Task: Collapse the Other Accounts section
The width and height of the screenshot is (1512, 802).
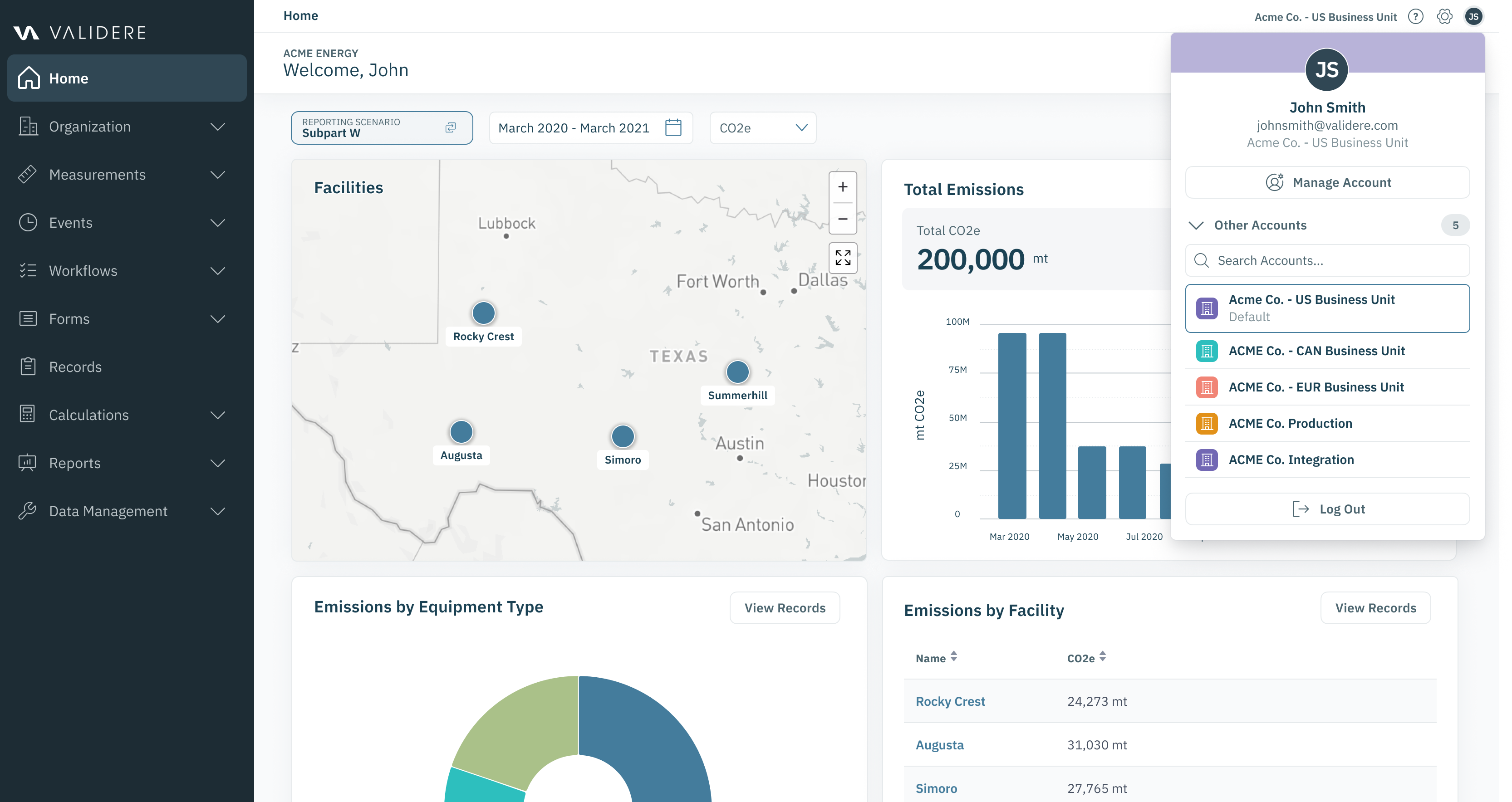Action: pos(1196,225)
